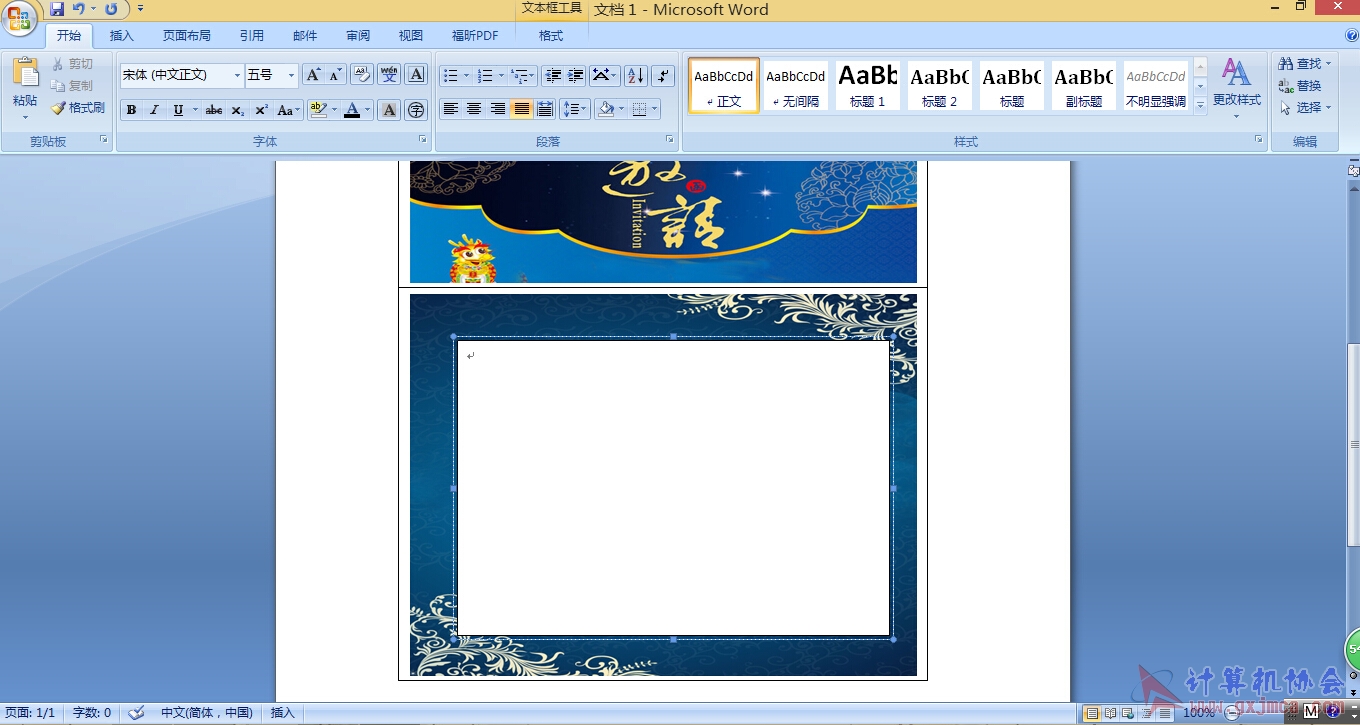Click Replace (替换) button

[1300, 86]
